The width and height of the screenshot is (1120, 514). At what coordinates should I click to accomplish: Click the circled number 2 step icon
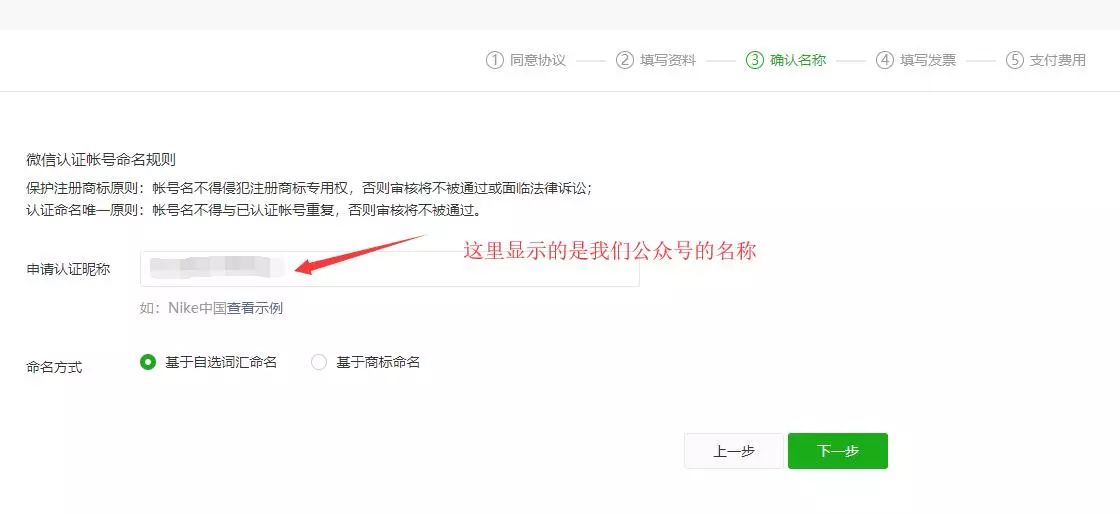point(624,61)
